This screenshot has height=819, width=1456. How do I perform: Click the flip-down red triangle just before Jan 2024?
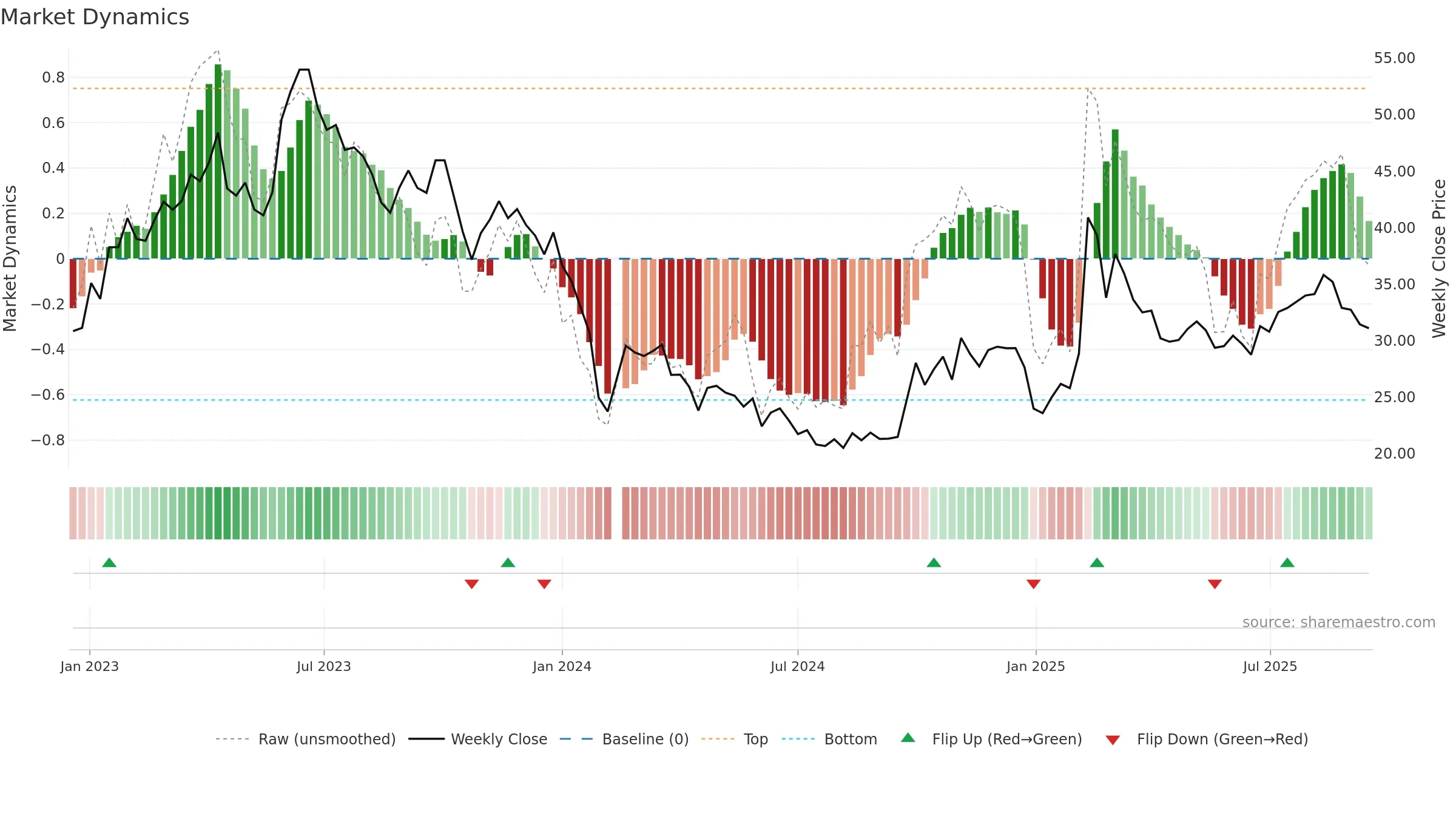coord(544,584)
